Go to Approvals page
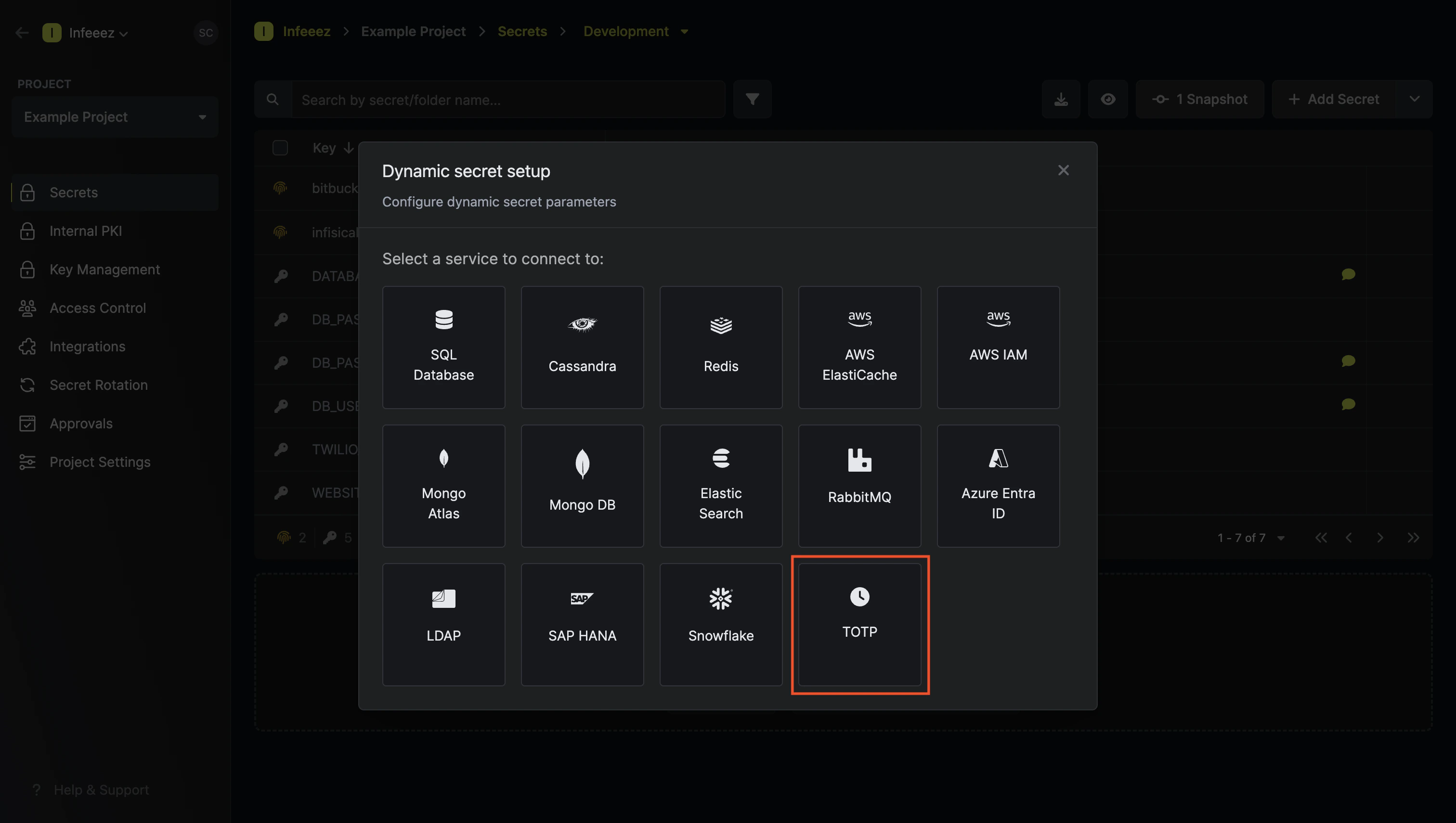The image size is (1456, 823). 115,423
